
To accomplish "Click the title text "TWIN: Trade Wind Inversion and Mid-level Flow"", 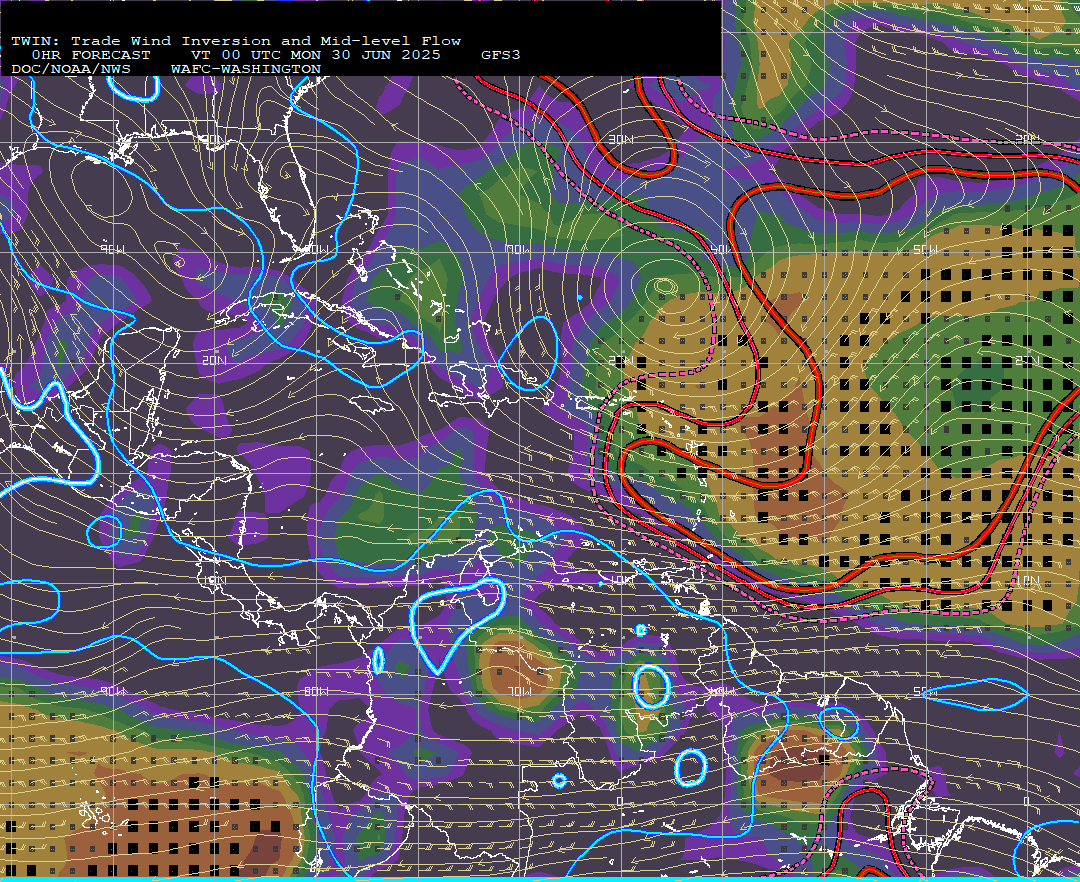I will pyautogui.click(x=236, y=41).
